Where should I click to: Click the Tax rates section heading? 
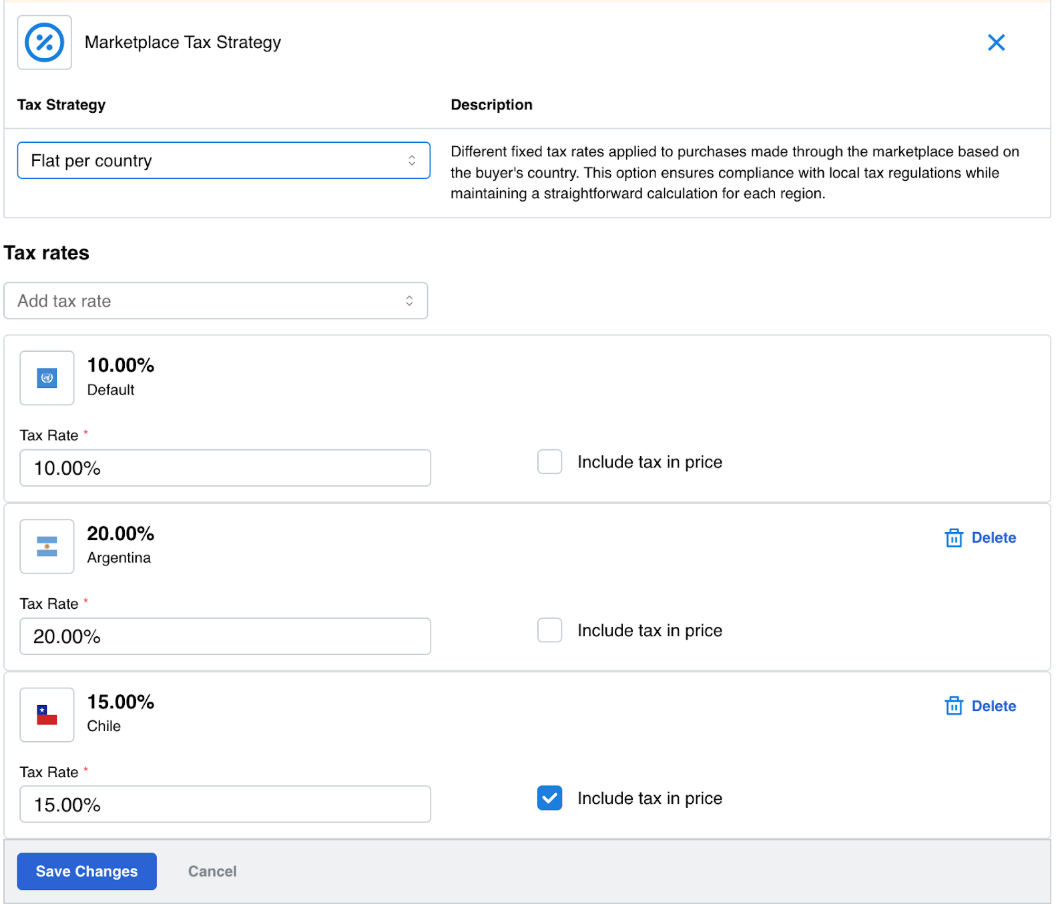coord(47,253)
